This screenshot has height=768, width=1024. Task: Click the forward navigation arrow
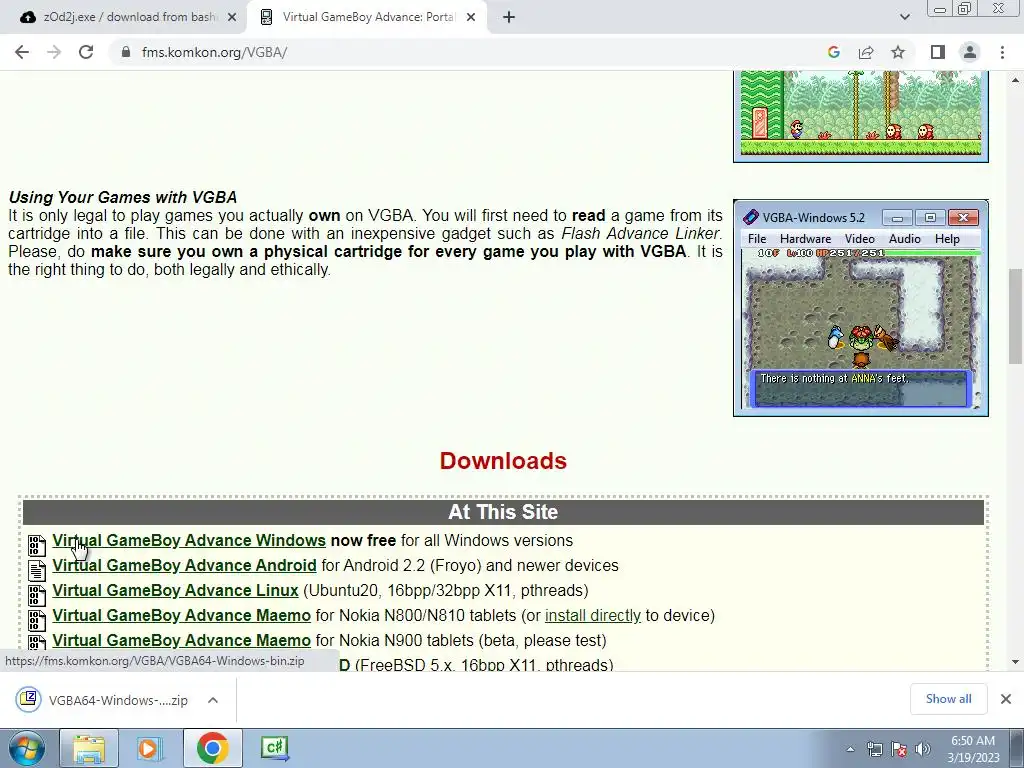tap(54, 52)
